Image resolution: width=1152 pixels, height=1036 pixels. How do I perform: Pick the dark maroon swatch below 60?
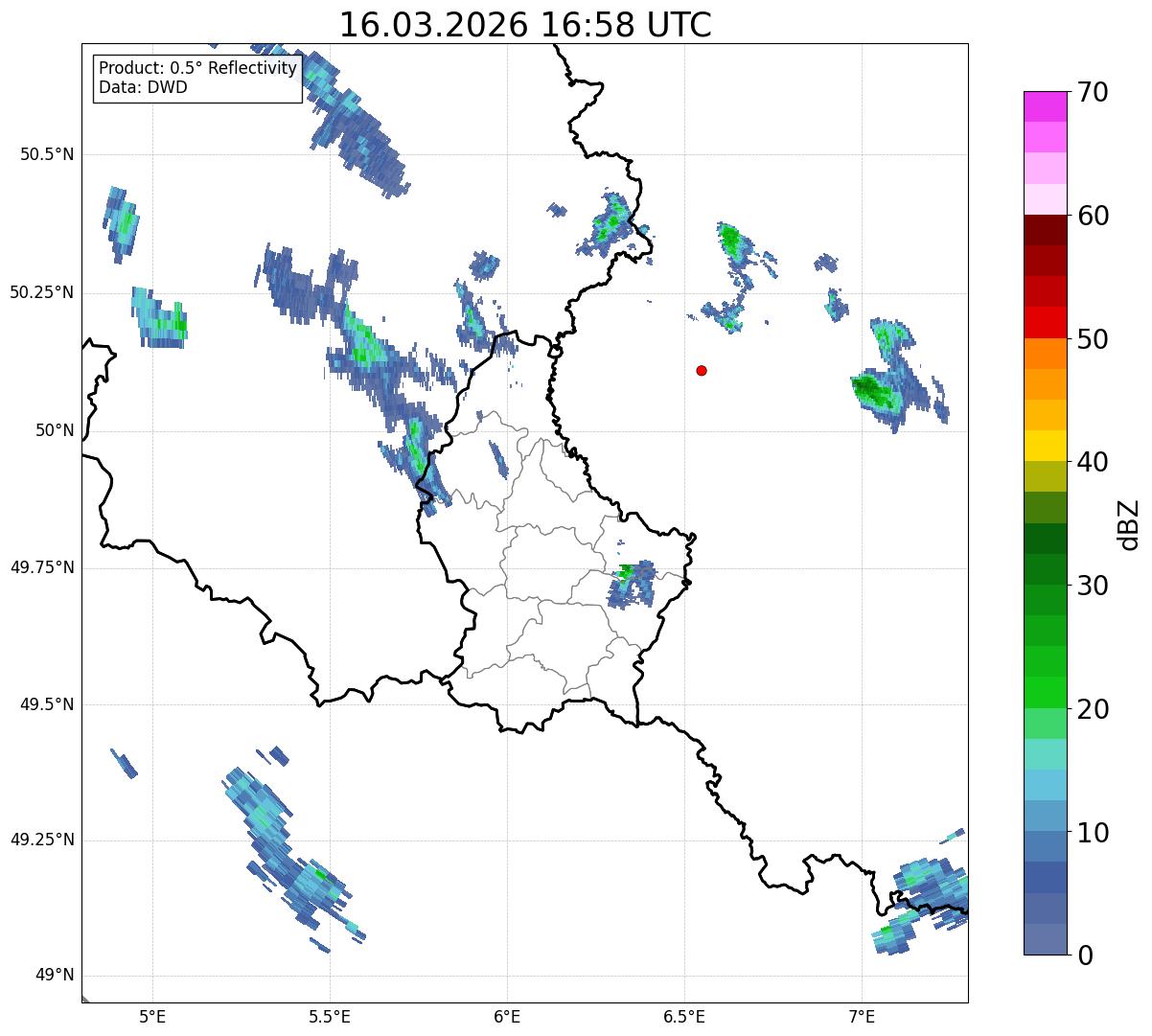[1045, 230]
